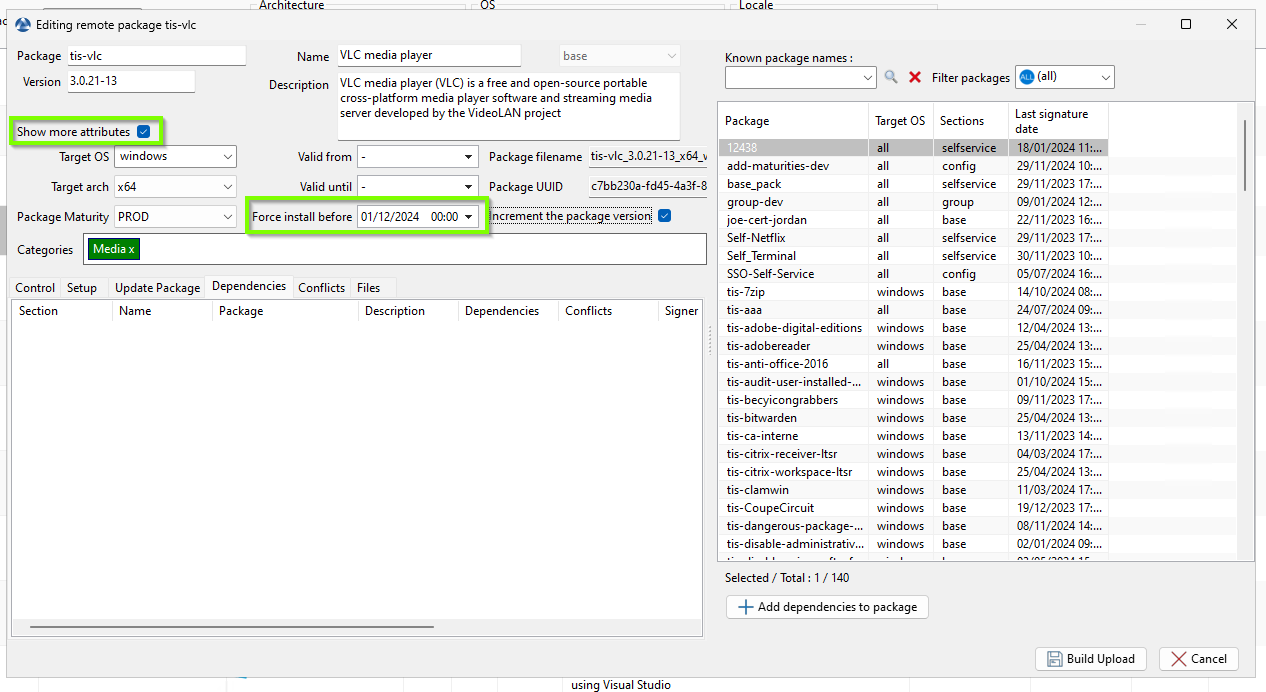Switch to the Control tab
This screenshot has width=1266, height=692.
tap(35, 288)
